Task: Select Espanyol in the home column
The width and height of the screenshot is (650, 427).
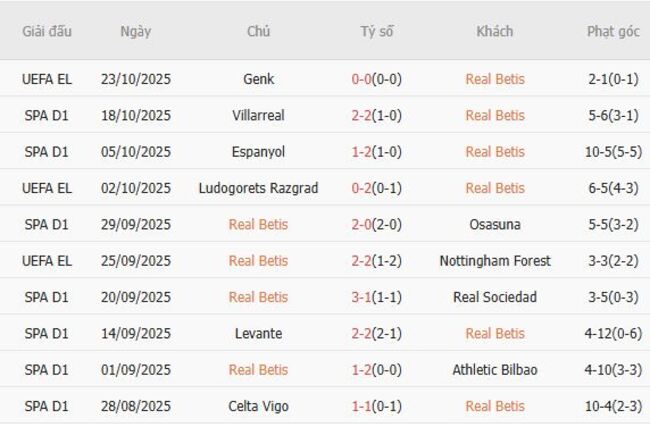Action: click(258, 152)
